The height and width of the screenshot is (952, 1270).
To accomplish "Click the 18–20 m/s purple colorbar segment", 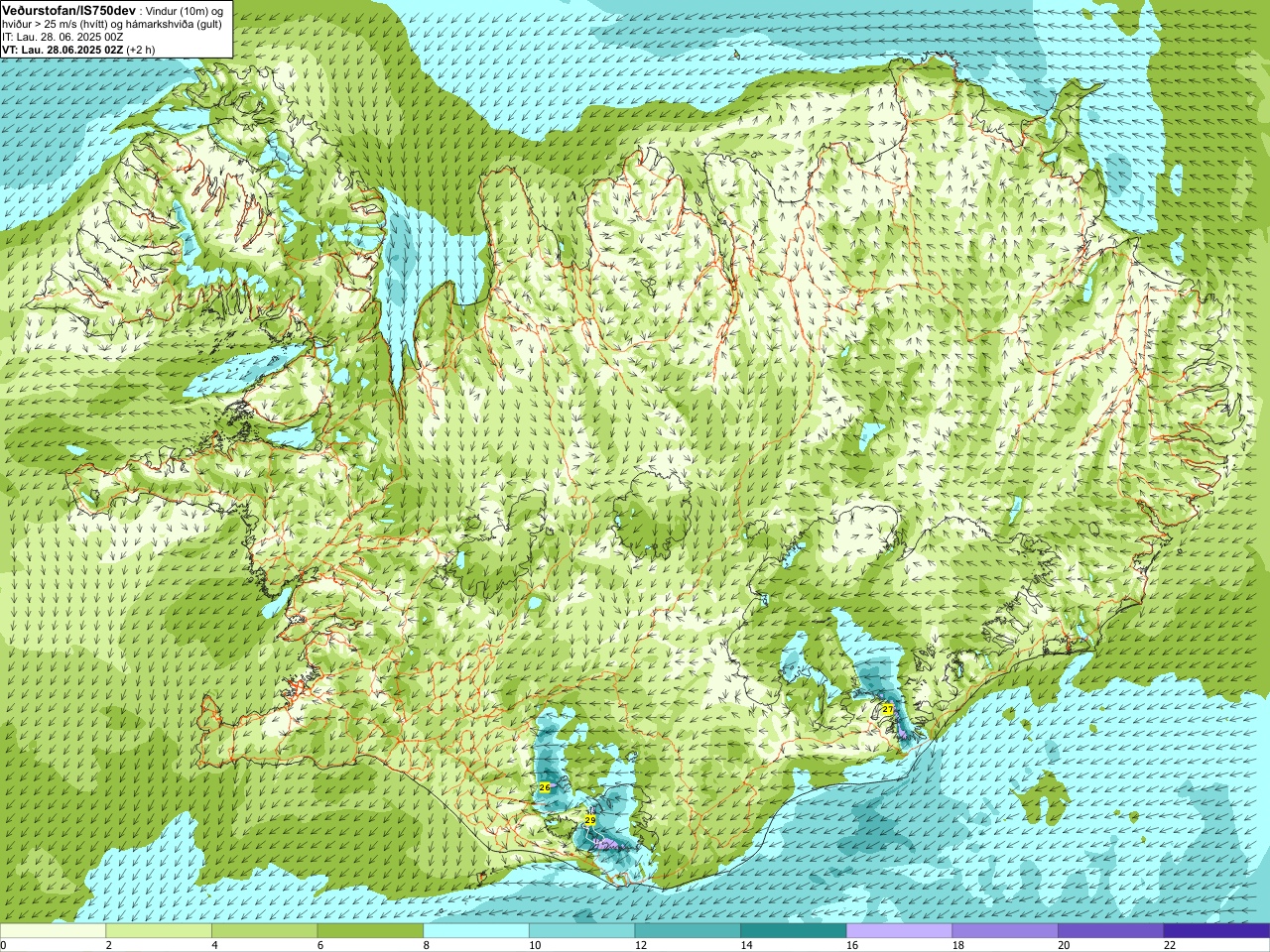I will [1005, 931].
